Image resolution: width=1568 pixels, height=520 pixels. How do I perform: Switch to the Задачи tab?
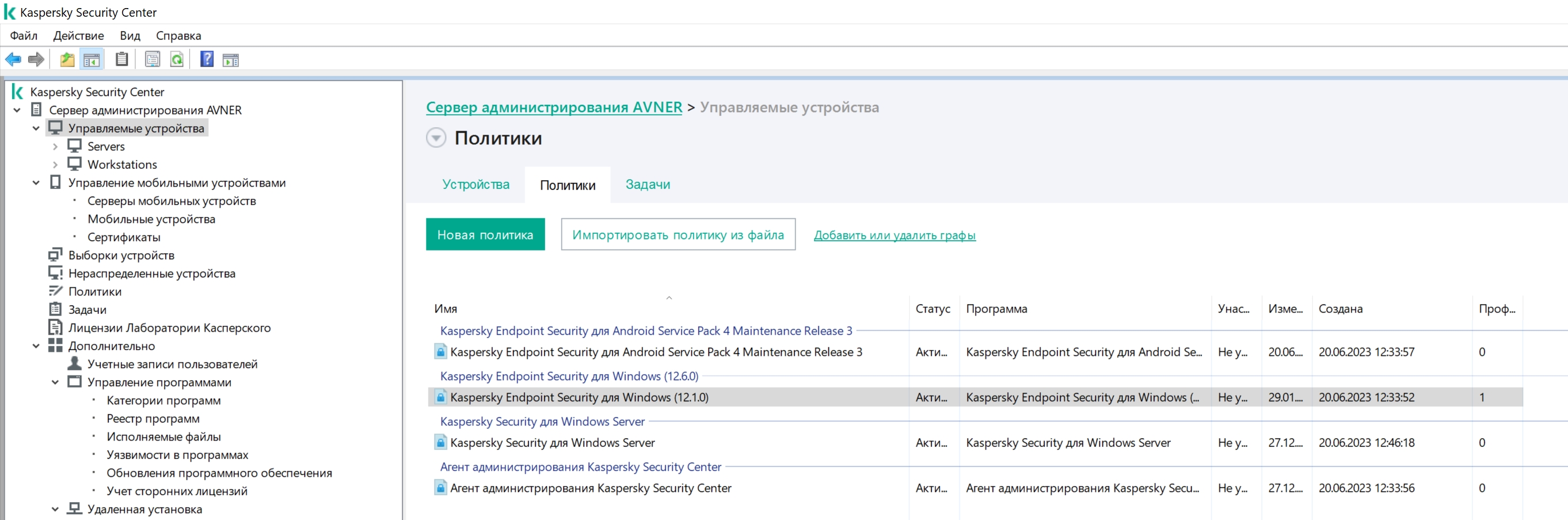(647, 184)
